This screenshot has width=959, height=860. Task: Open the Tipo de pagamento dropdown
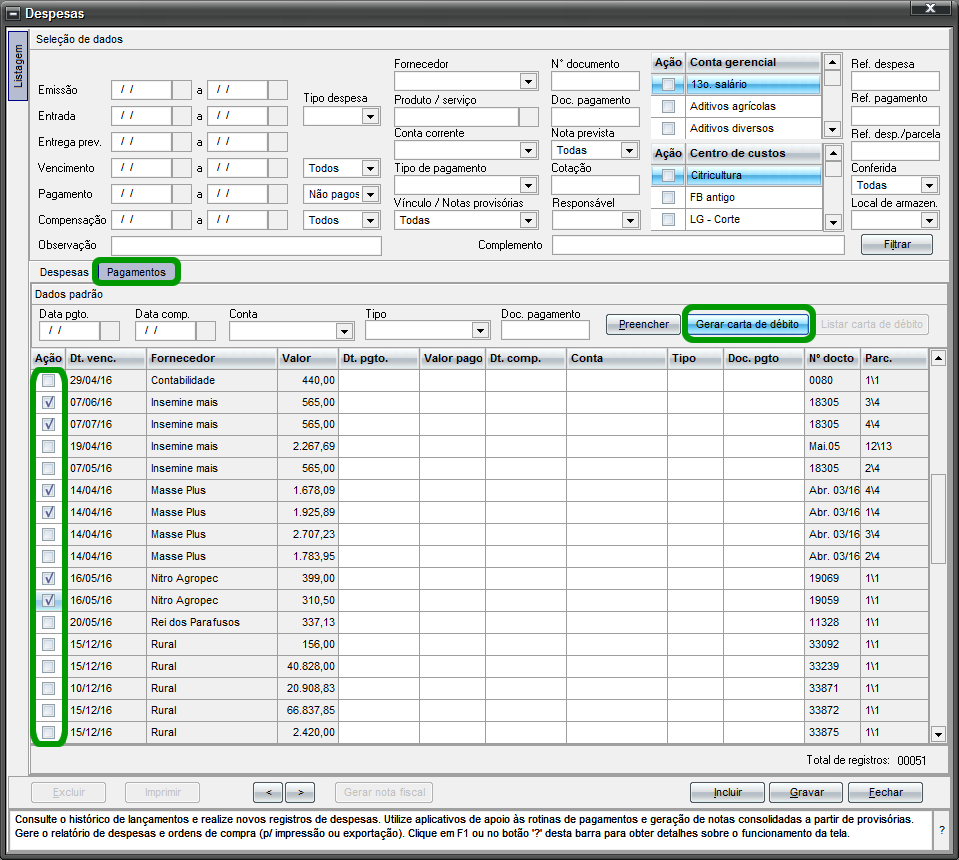pos(528,185)
